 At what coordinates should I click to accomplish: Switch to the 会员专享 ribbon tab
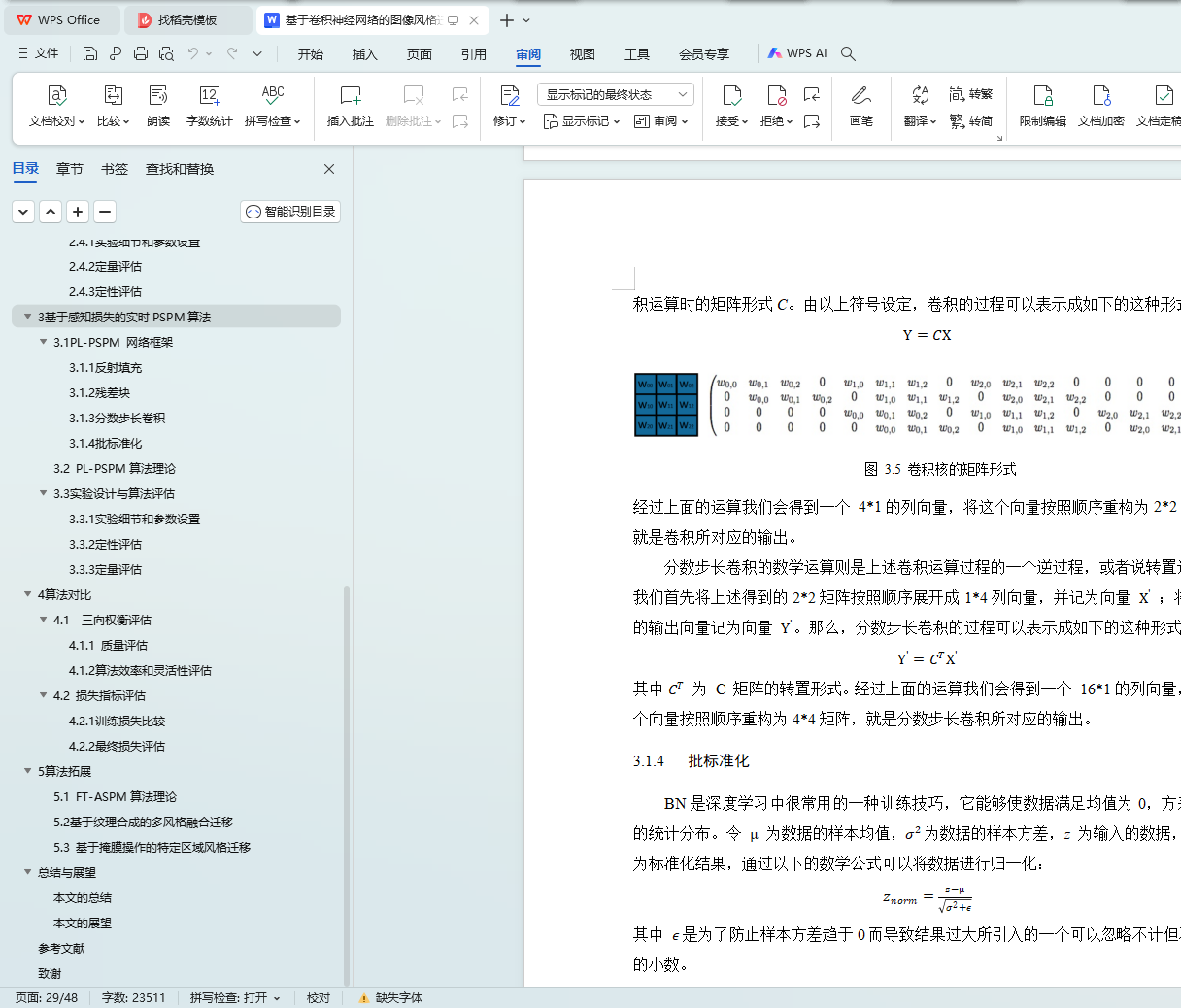(704, 54)
